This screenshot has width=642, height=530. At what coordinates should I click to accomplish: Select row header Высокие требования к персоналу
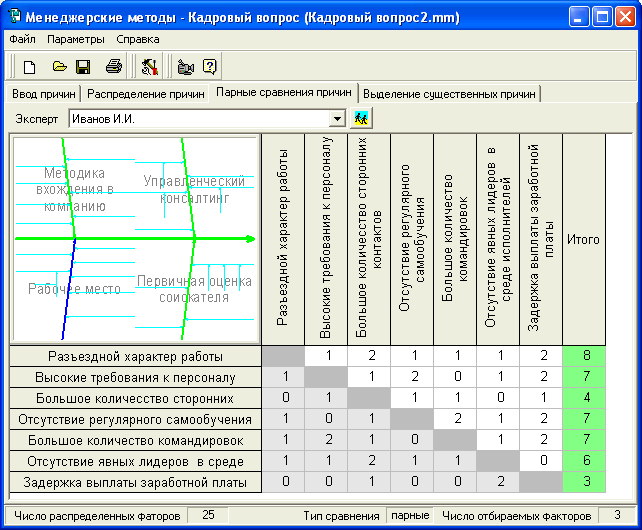[135, 377]
